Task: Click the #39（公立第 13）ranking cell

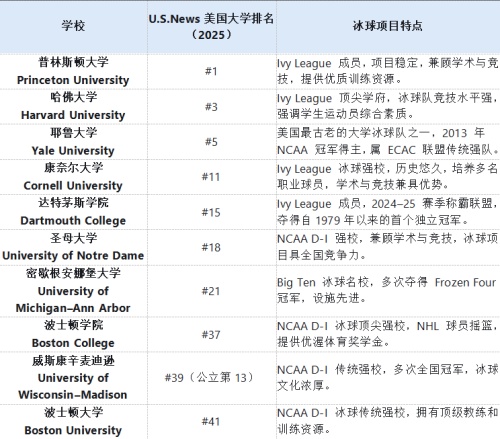Action: (212, 378)
